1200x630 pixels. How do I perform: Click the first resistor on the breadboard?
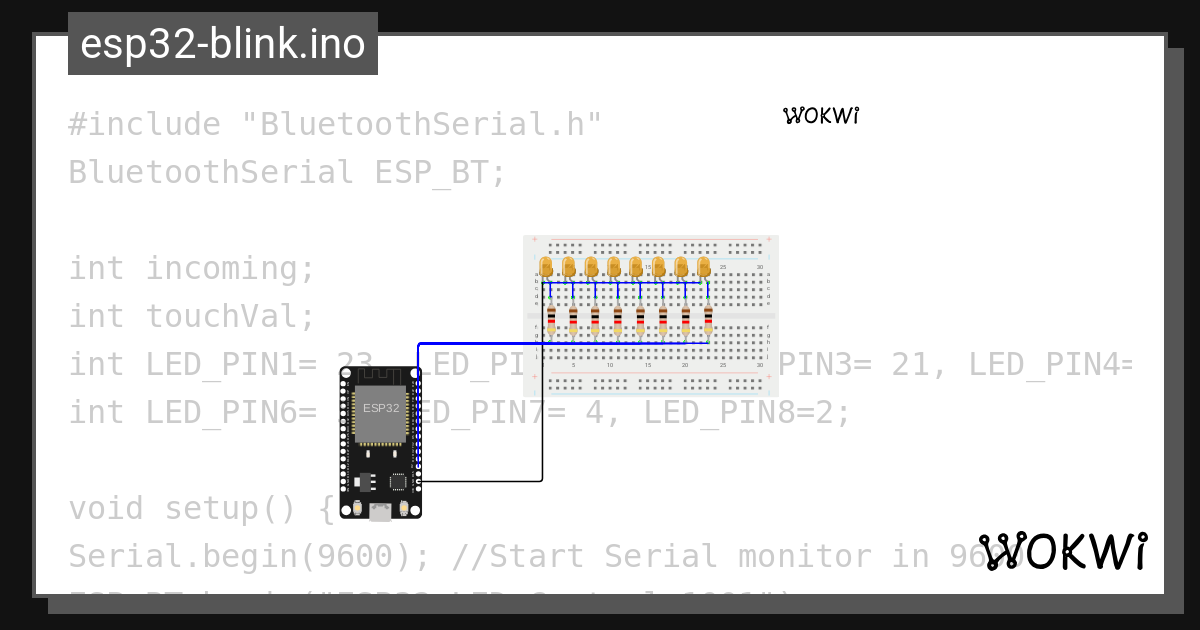(x=550, y=320)
